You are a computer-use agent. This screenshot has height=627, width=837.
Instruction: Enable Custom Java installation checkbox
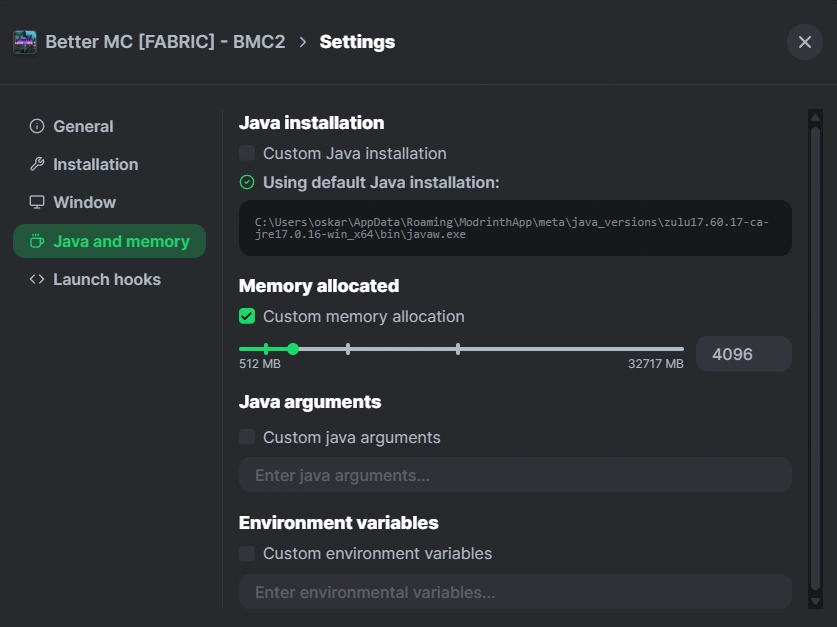coord(247,153)
